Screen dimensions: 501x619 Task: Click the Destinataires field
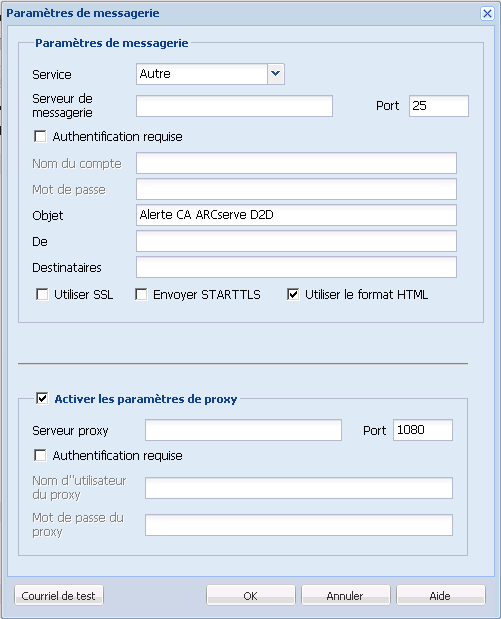click(x=296, y=267)
